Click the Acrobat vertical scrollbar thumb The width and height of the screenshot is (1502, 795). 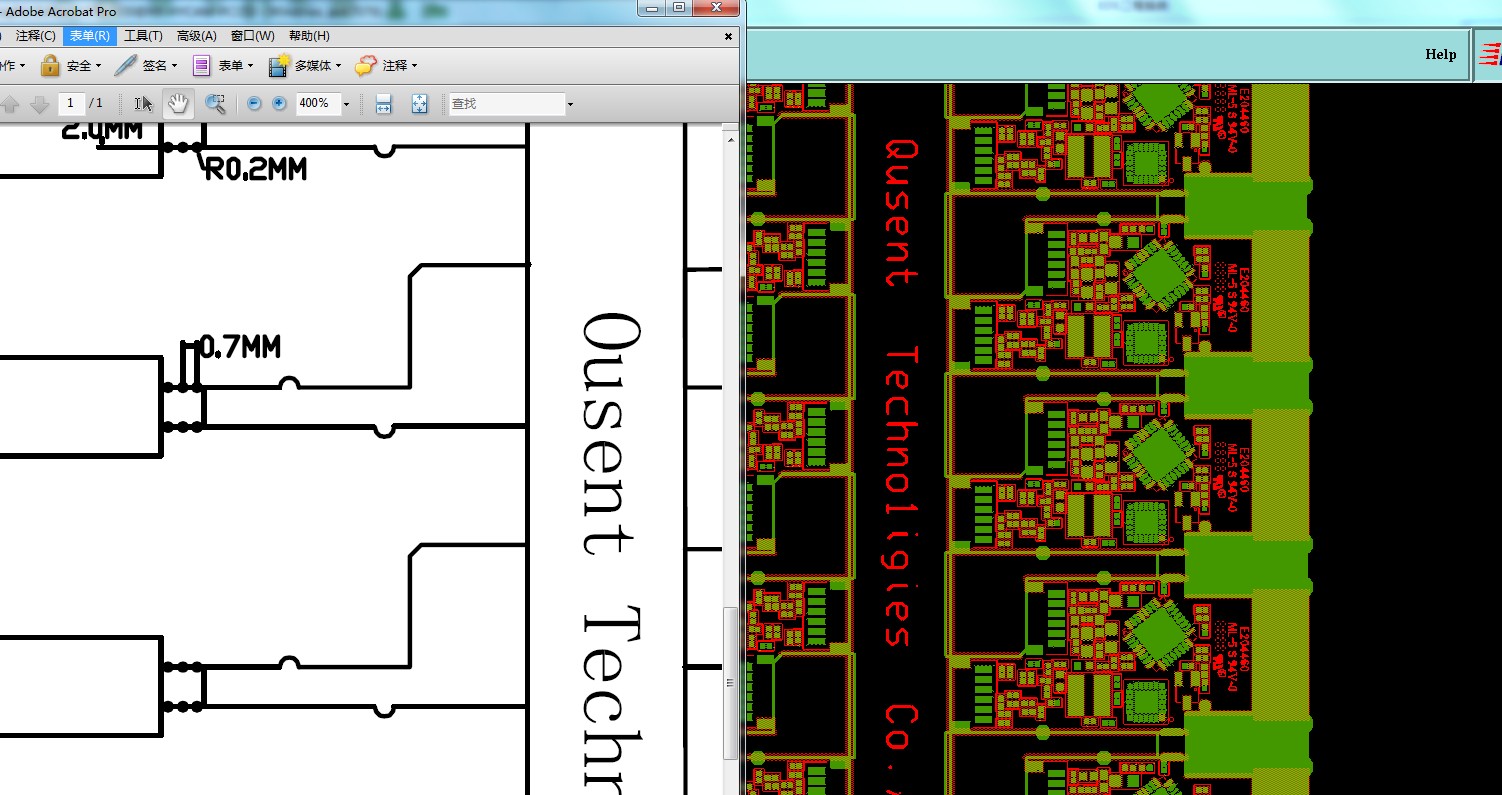click(730, 682)
